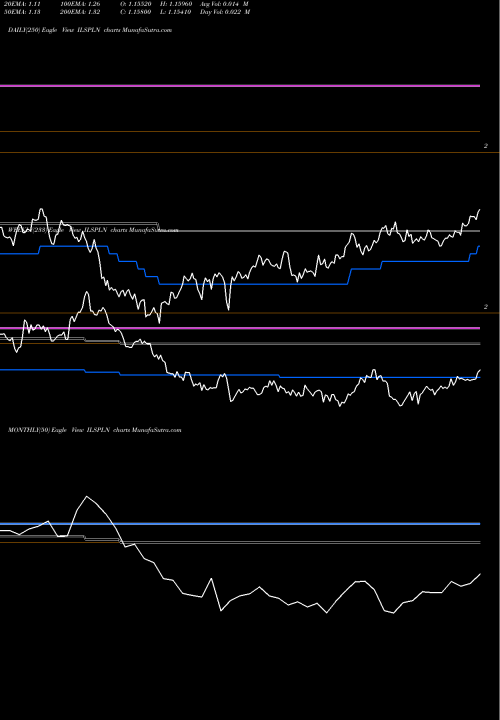
Task: Click the close price 'C: 1.15809'
Action: point(135,12)
